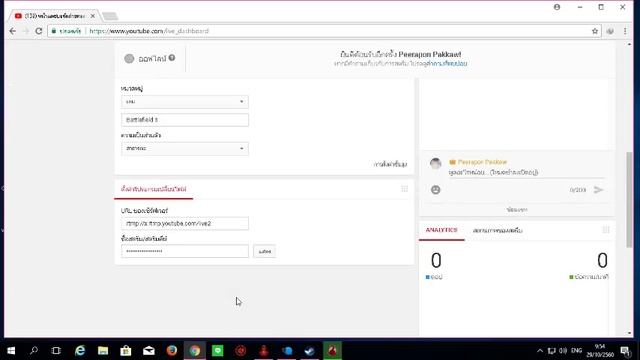The width and height of the screenshot is (640, 360).
Task: Click the offline status help question mark
Action: tap(172, 58)
